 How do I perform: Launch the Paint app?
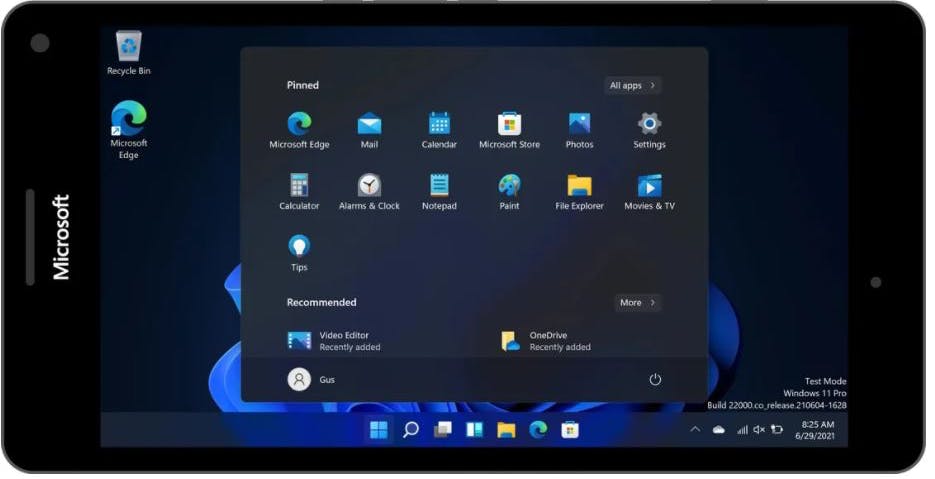click(509, 191)
